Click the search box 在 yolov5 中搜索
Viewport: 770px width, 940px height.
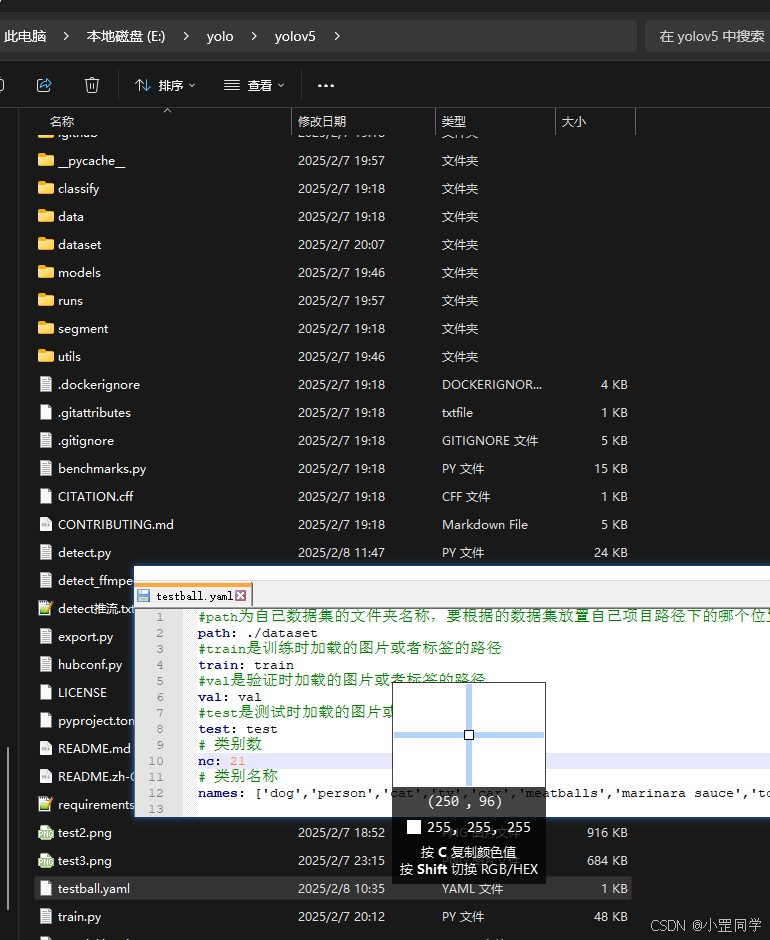click(x=708, y=37)
